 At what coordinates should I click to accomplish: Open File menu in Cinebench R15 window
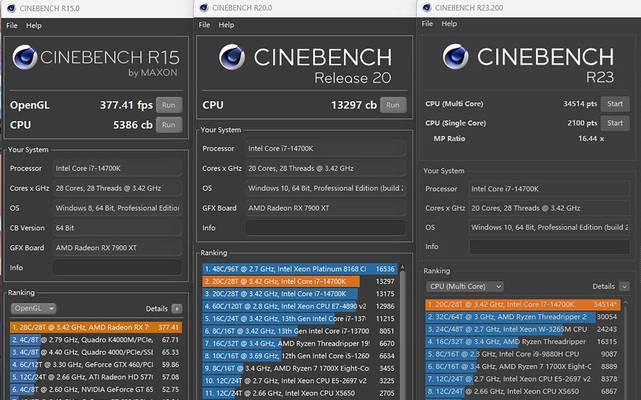coord(12,25)
